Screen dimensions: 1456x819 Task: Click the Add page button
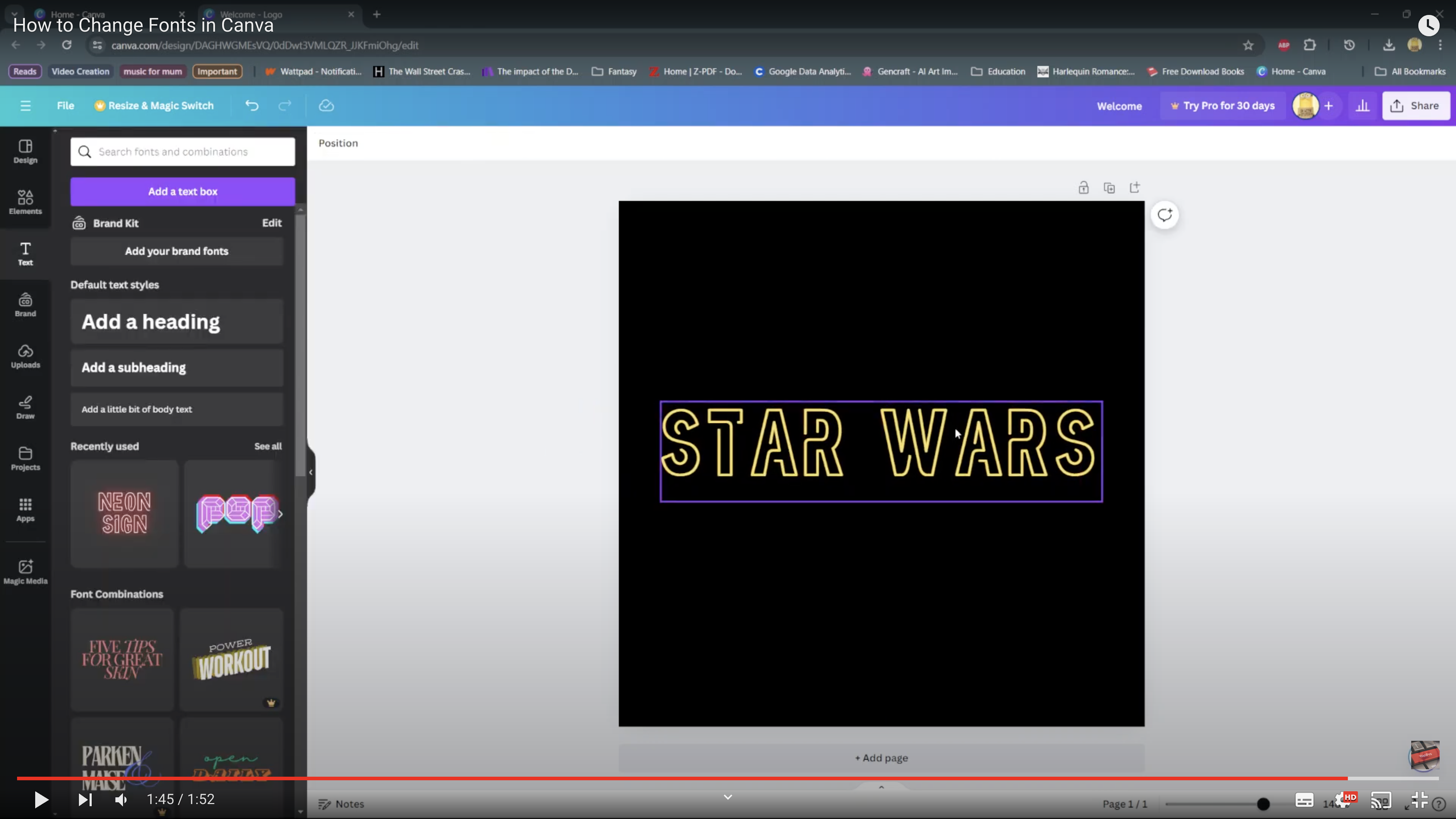(x=881, y=758)
